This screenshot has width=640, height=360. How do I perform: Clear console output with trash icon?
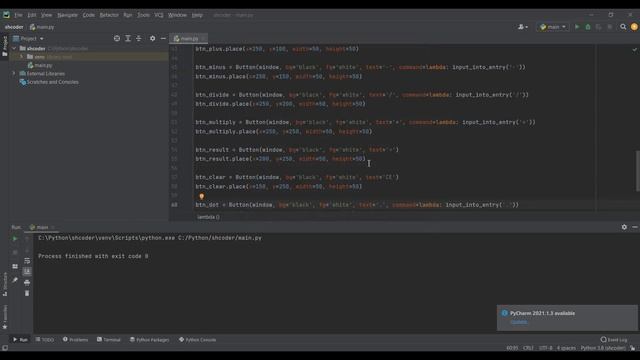pyautogui.click(x=27, y=293)
